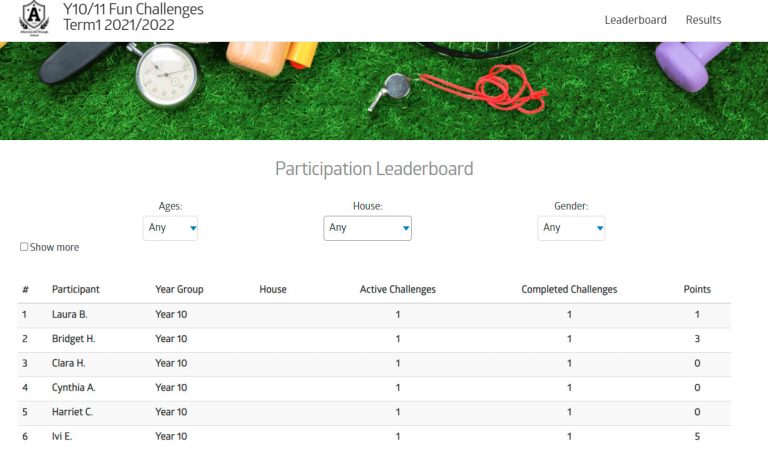Viewport: 768px width, 454px height.
Task: Open the Results menu item
Action: tap(703, 20)
